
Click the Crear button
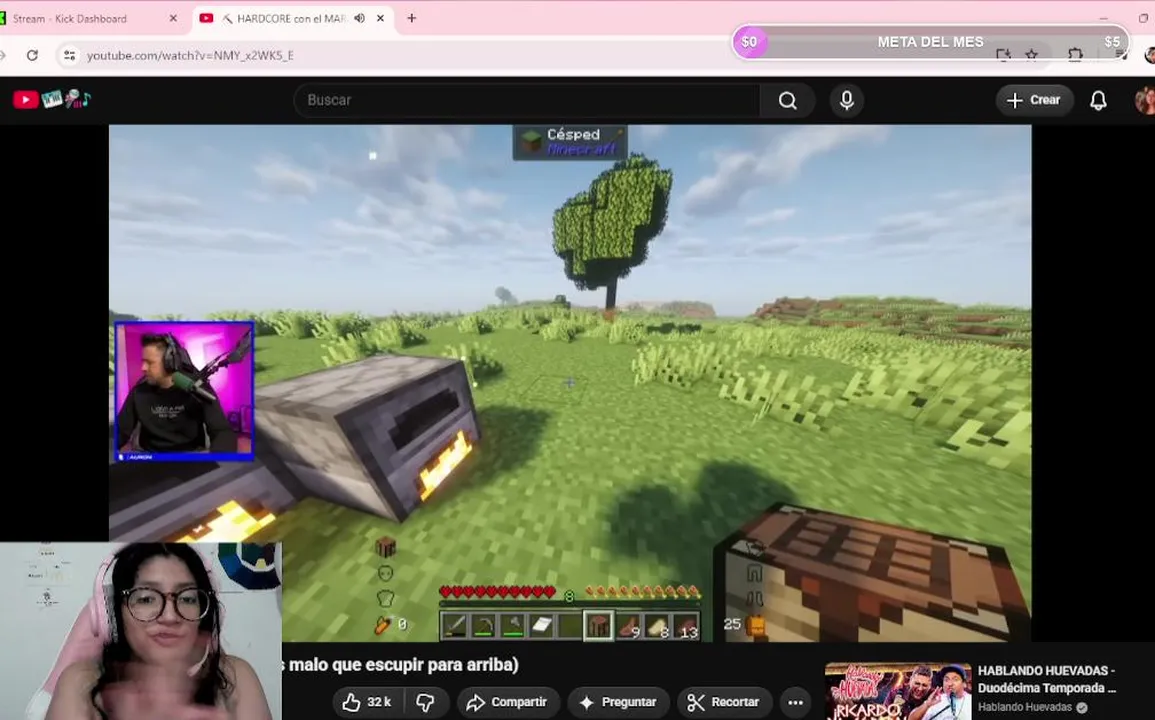(x=1034, y=100)
